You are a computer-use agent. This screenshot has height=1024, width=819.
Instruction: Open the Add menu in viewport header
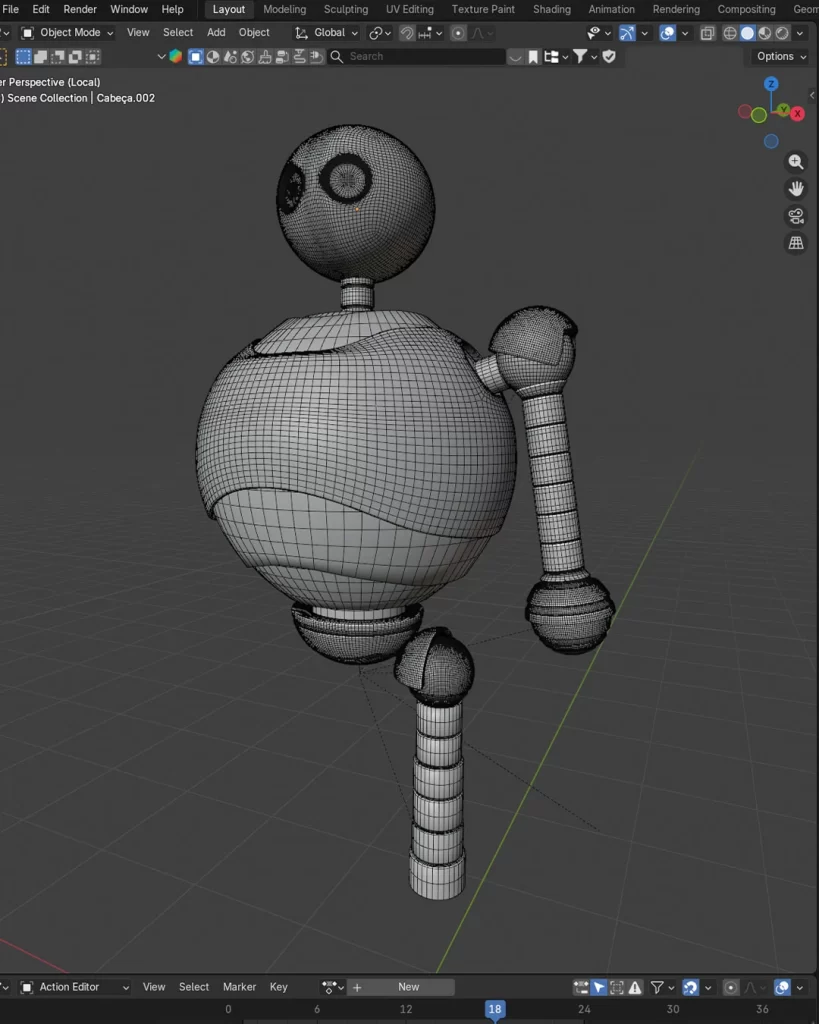216,32
